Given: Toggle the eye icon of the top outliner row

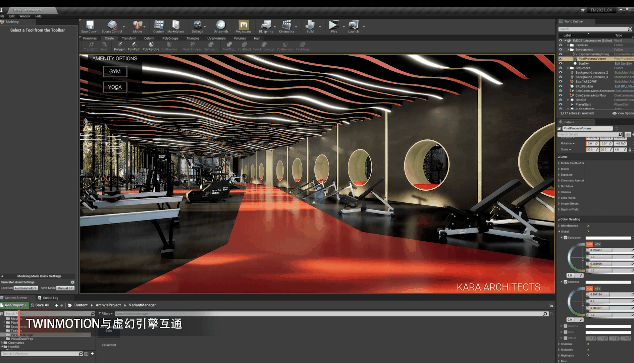Looking at the screenshot, I should [x=560, y=41].
